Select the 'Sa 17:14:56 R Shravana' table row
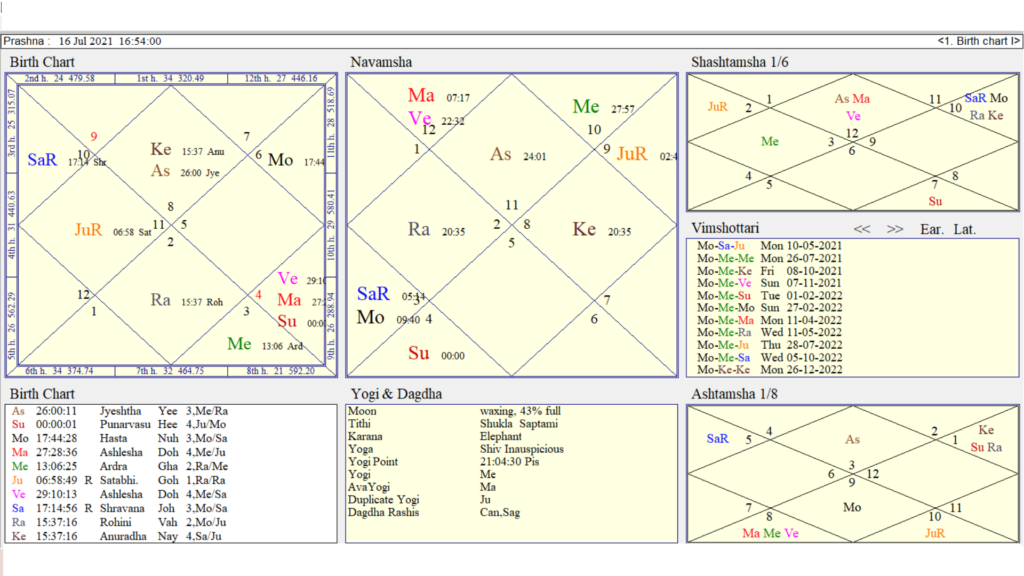 [x=120, y=508]
